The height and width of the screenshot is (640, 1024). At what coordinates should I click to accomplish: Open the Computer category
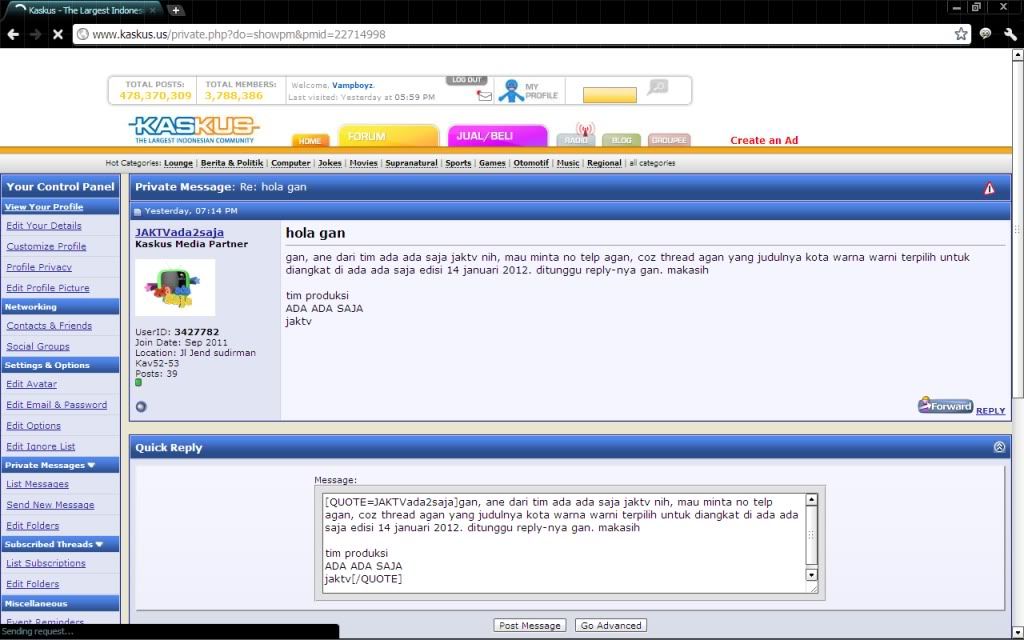coord(291,163)
